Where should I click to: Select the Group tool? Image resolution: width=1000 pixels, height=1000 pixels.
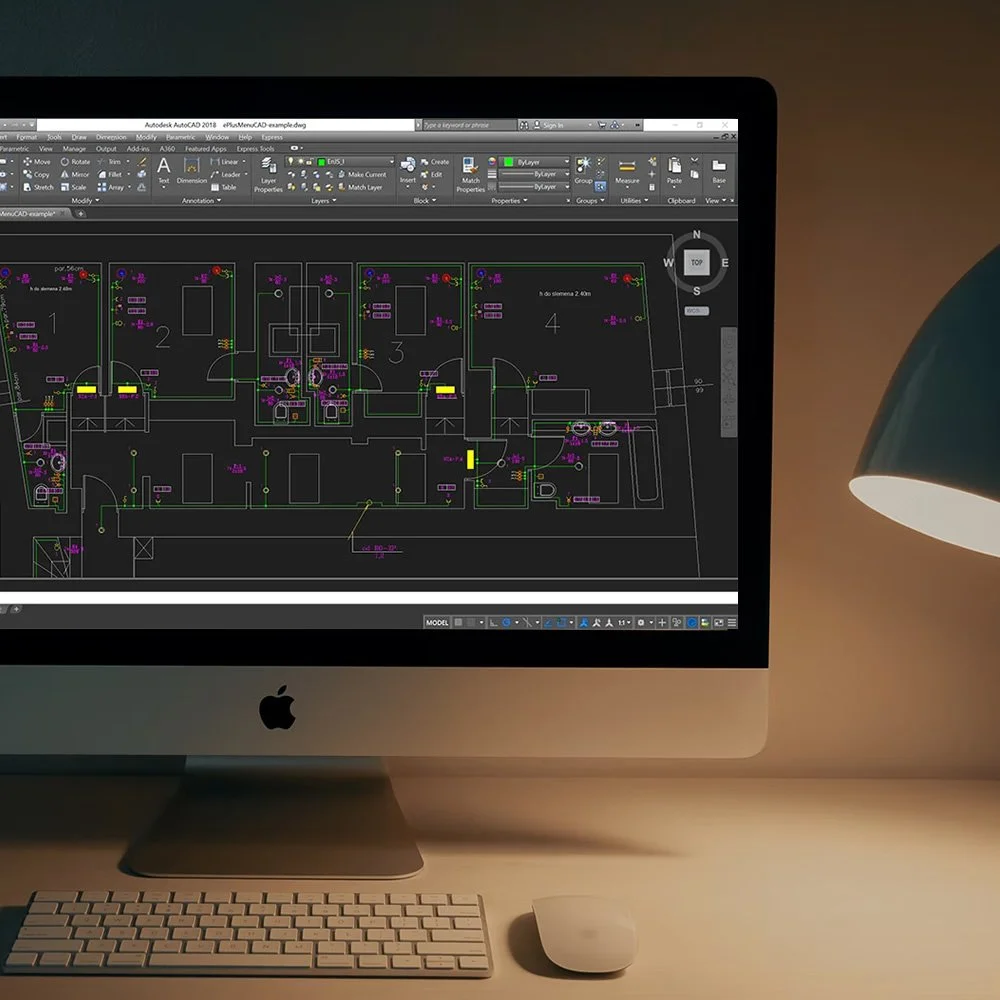pos(583,171)
